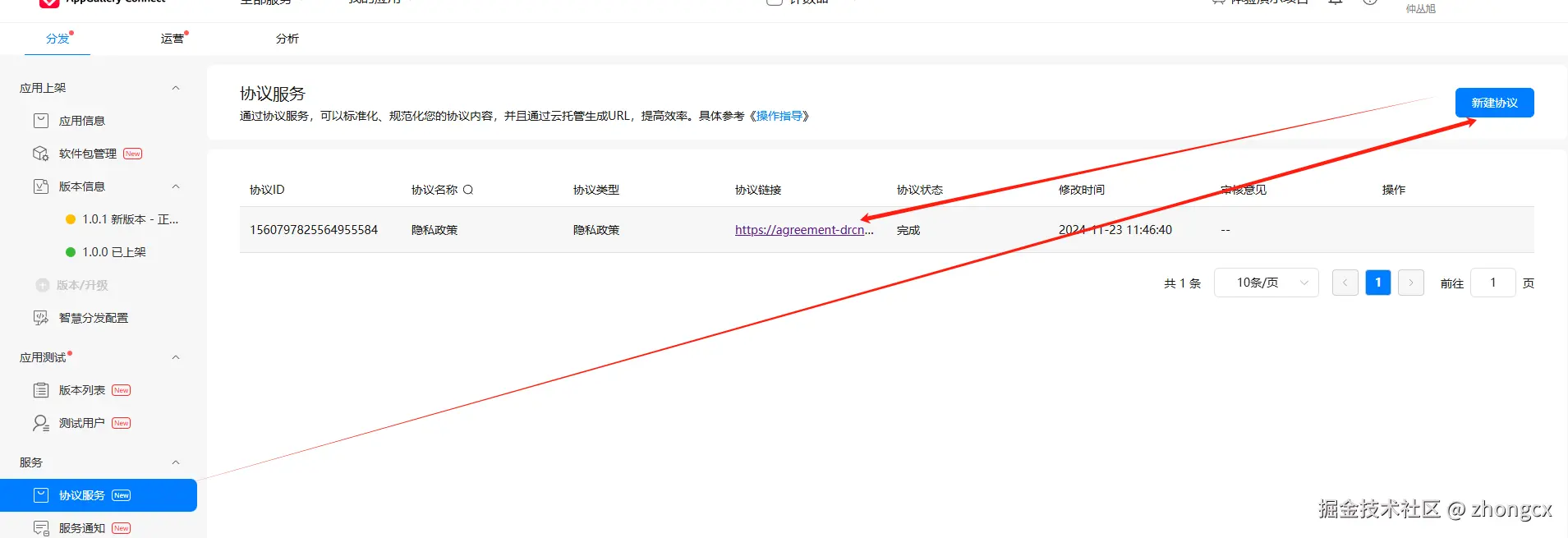Open 应用信息 in sidebar
This screenshot has height=538, width=1568.
pos(82,121)
